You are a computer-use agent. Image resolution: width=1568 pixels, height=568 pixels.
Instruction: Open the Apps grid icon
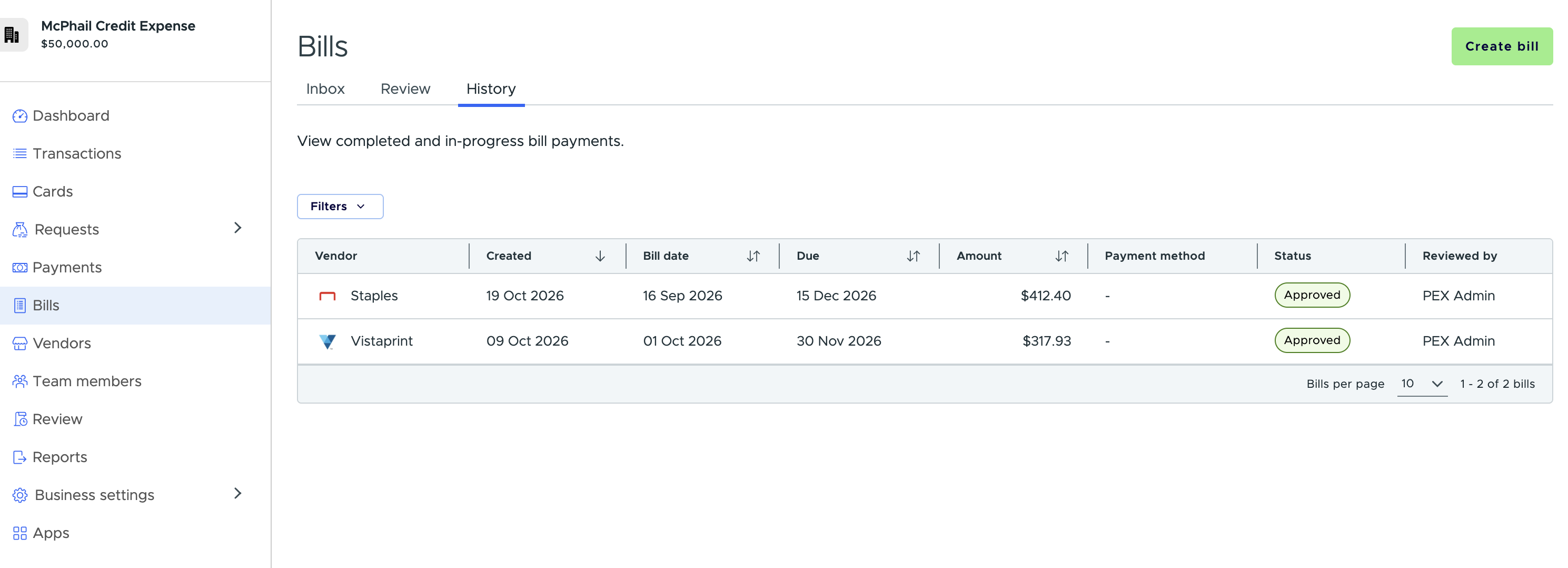pos(19,533)
